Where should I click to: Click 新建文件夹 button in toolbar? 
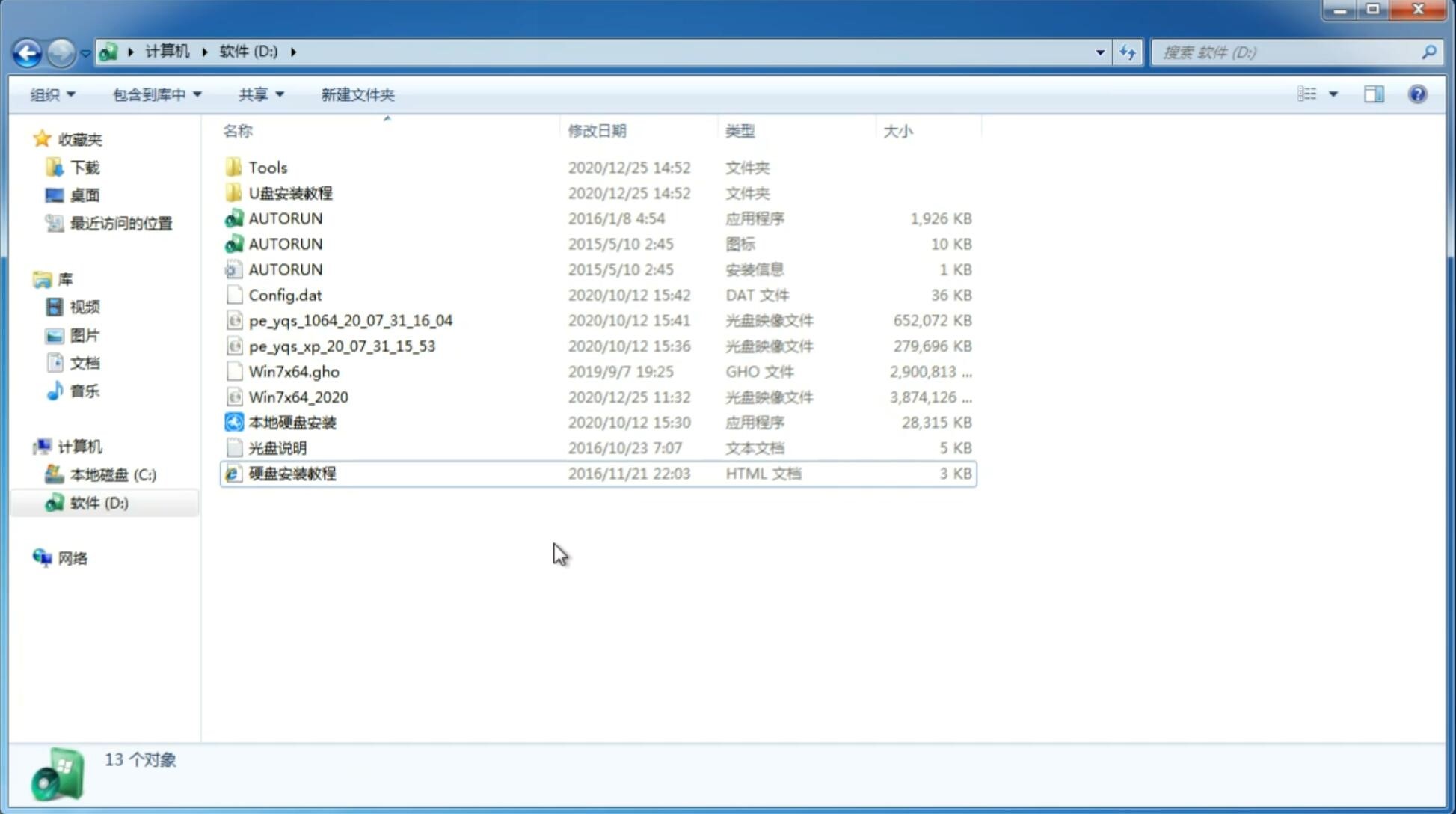tap(357, 93)
